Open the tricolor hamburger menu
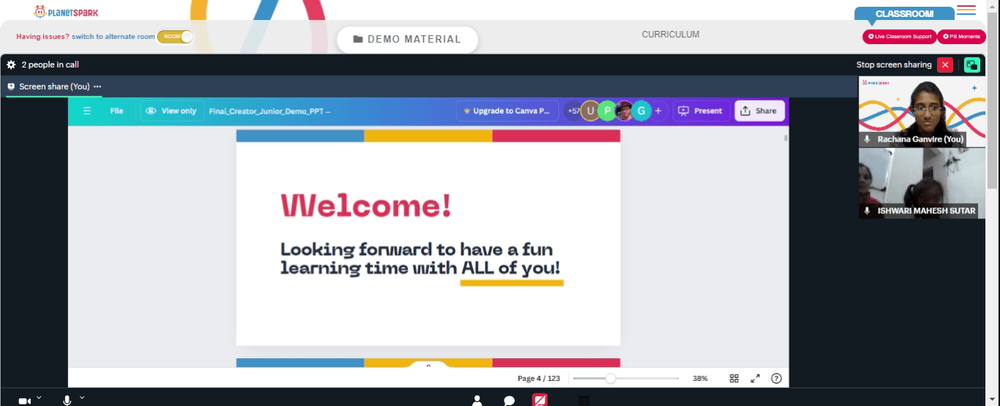Screen dimensions: 1000x406 click(967, 10)
